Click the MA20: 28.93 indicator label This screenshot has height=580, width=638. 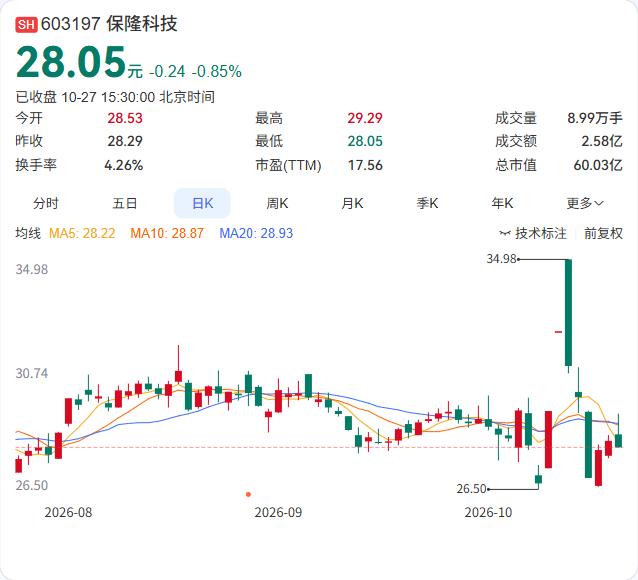coord(256,234)
